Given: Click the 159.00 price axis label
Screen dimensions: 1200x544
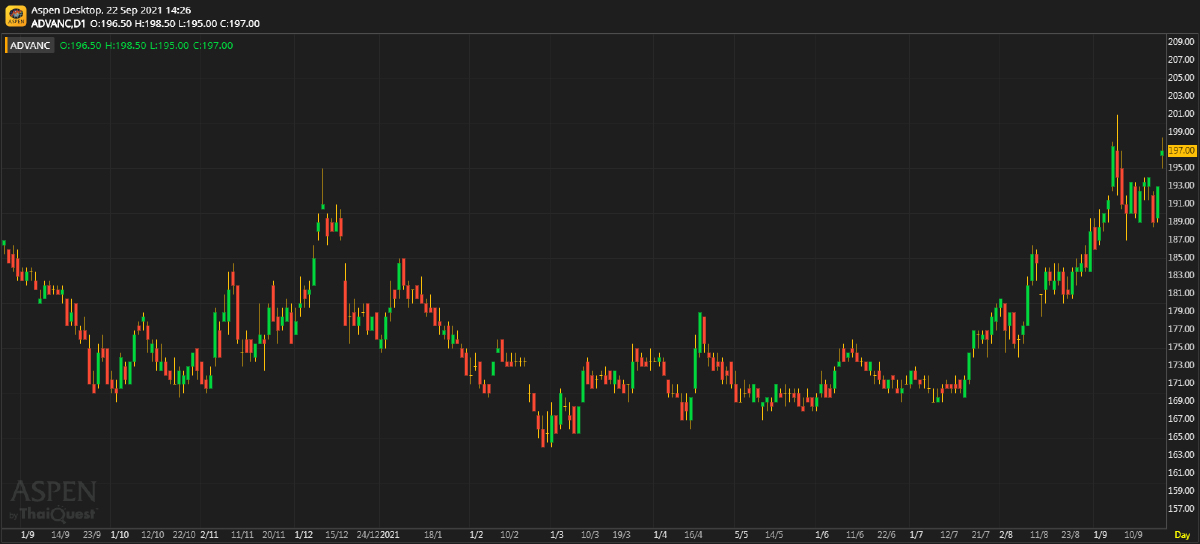Looking at the screenshot, I should coord(1182,491).
